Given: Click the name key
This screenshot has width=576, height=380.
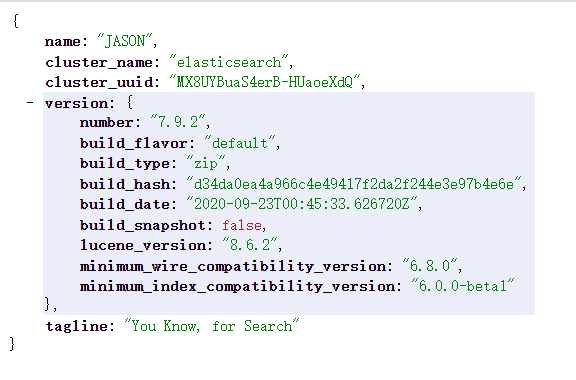Looking at the screenshot, I should (62, 41).
